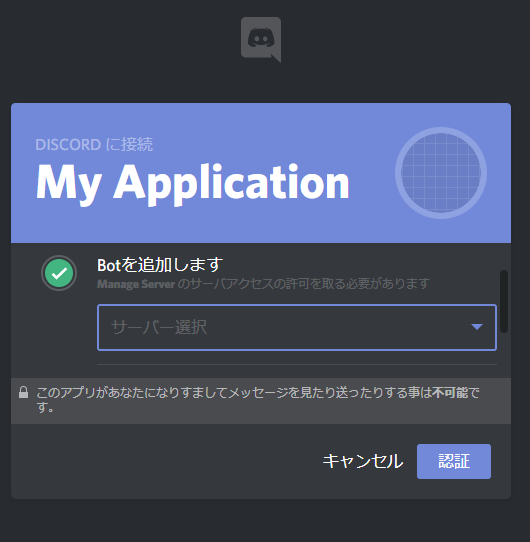Viewport: 530px width, 542px height.
Task: Click the permissions list scrollbar
Action: point(504,301)
